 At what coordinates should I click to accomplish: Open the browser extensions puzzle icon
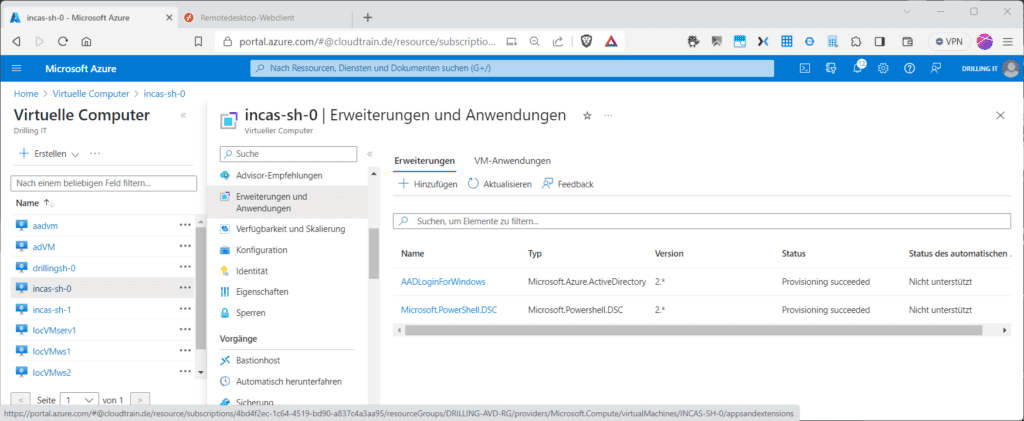856,41
